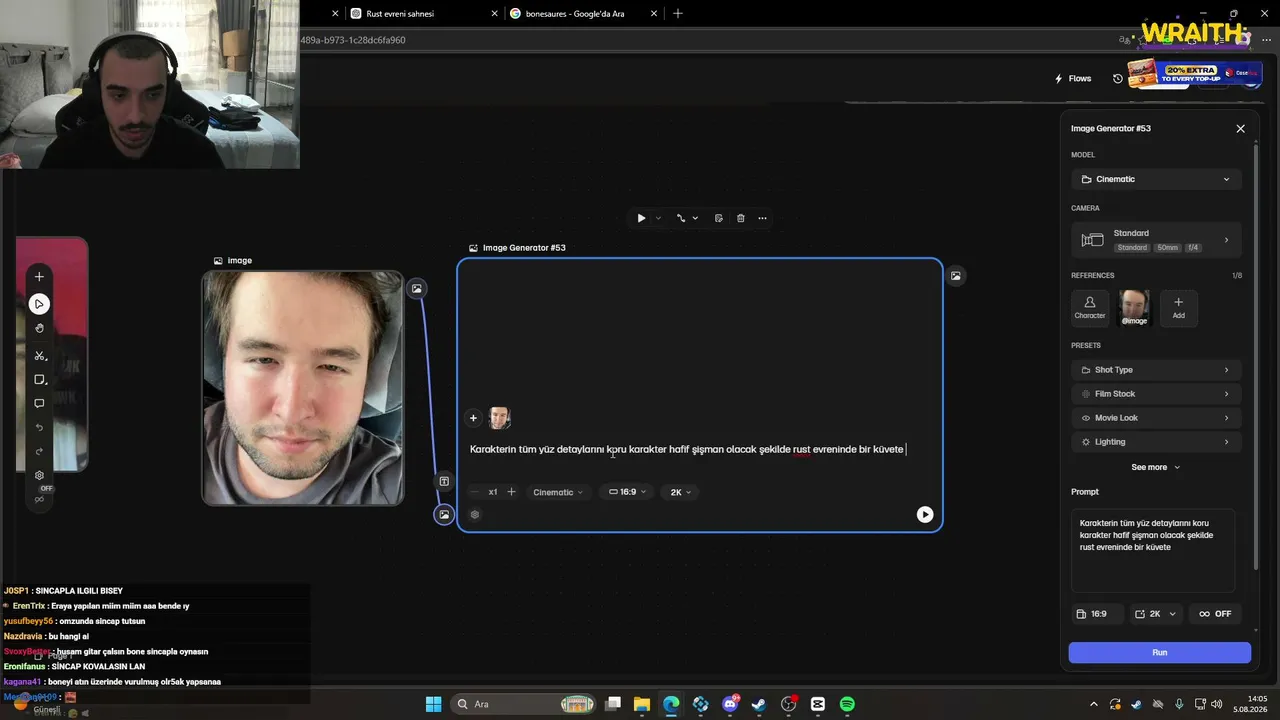Expand the Lighting preset
The image size is (1280, 720).
point(1156,442)
